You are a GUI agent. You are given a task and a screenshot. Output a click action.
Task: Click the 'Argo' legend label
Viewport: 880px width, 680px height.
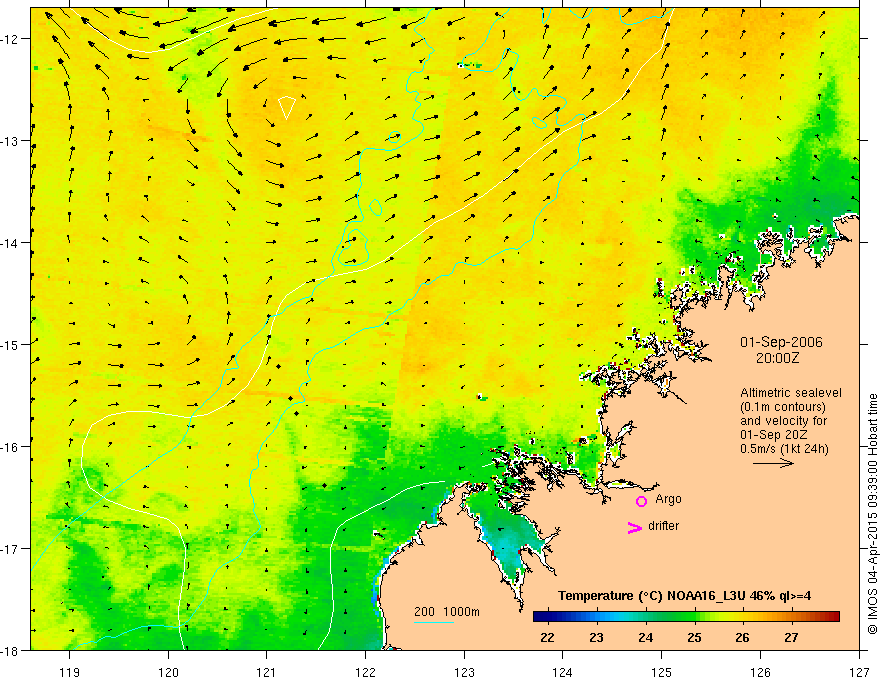coord(668,499)
